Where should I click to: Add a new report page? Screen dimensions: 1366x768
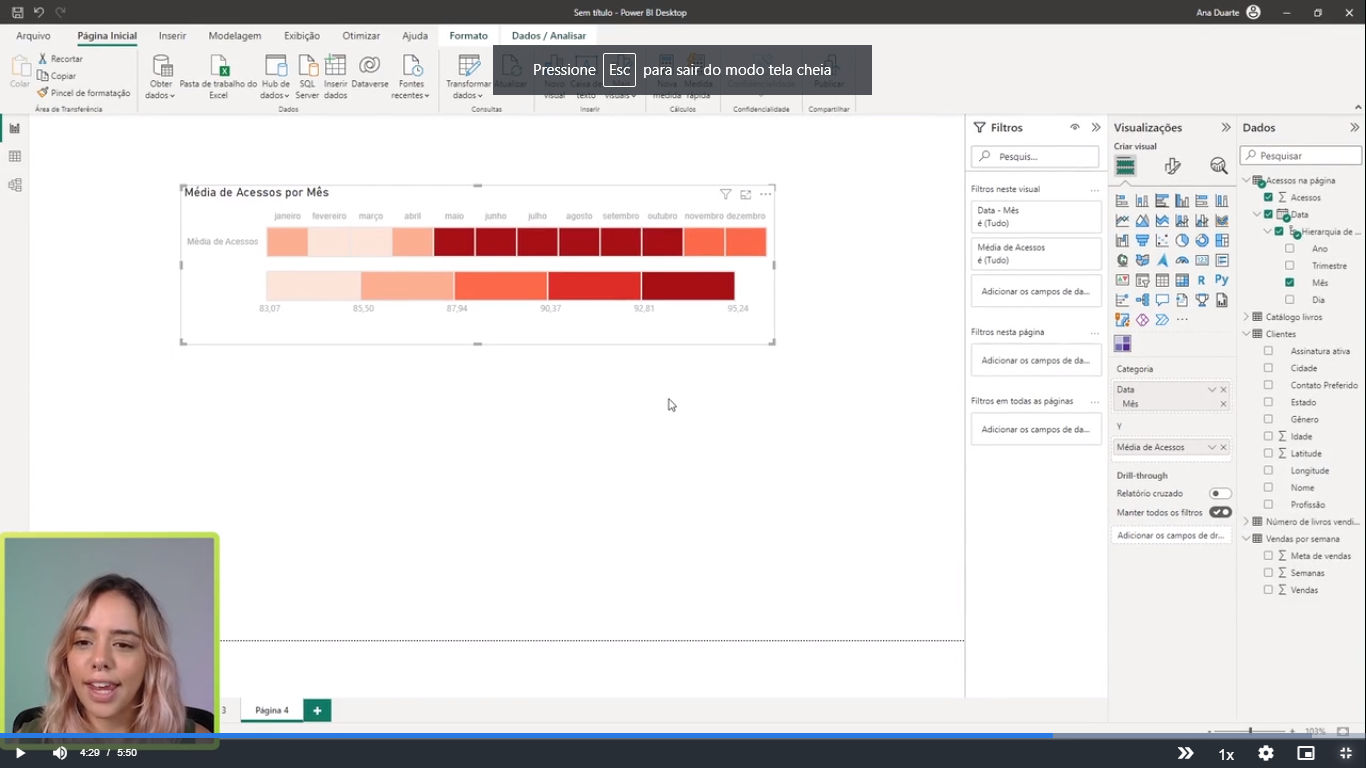click(317, 710)
